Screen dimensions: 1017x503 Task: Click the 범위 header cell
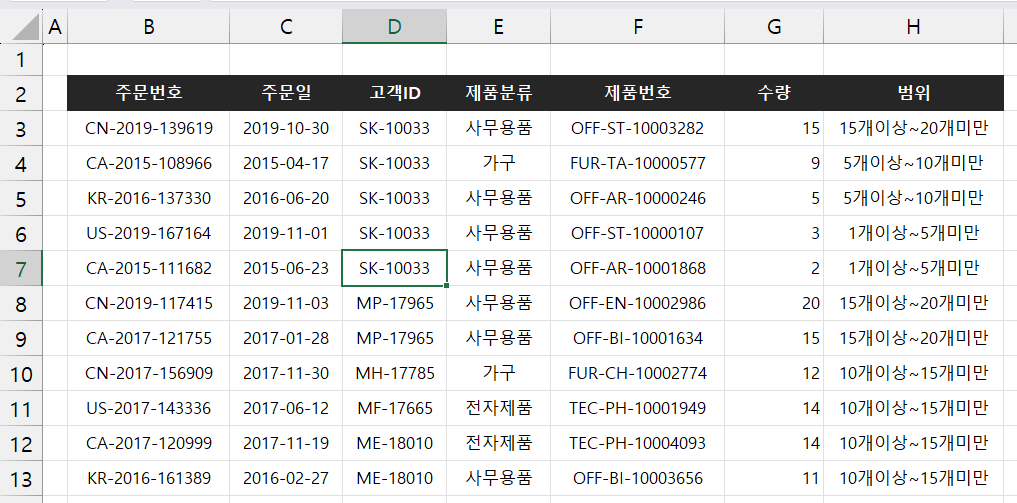click(913, 93)
